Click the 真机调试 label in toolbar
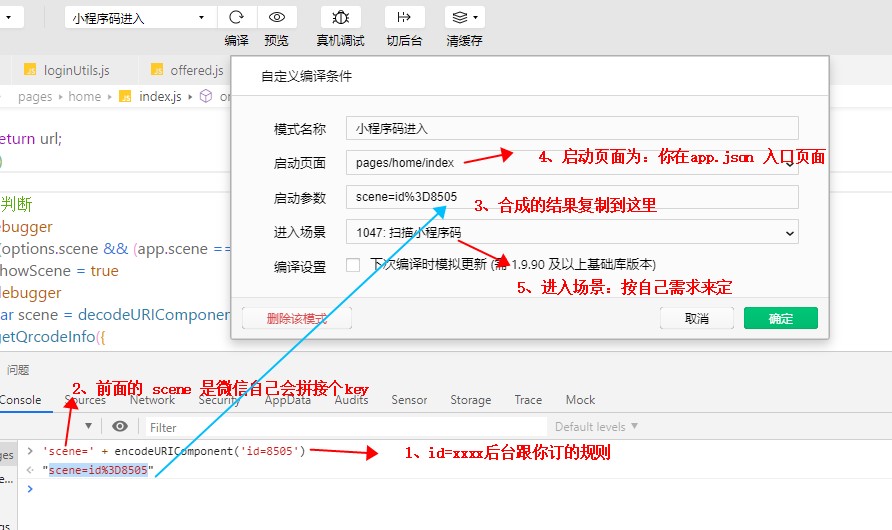Screen dimensions: 892x530 tap(340, 41)
